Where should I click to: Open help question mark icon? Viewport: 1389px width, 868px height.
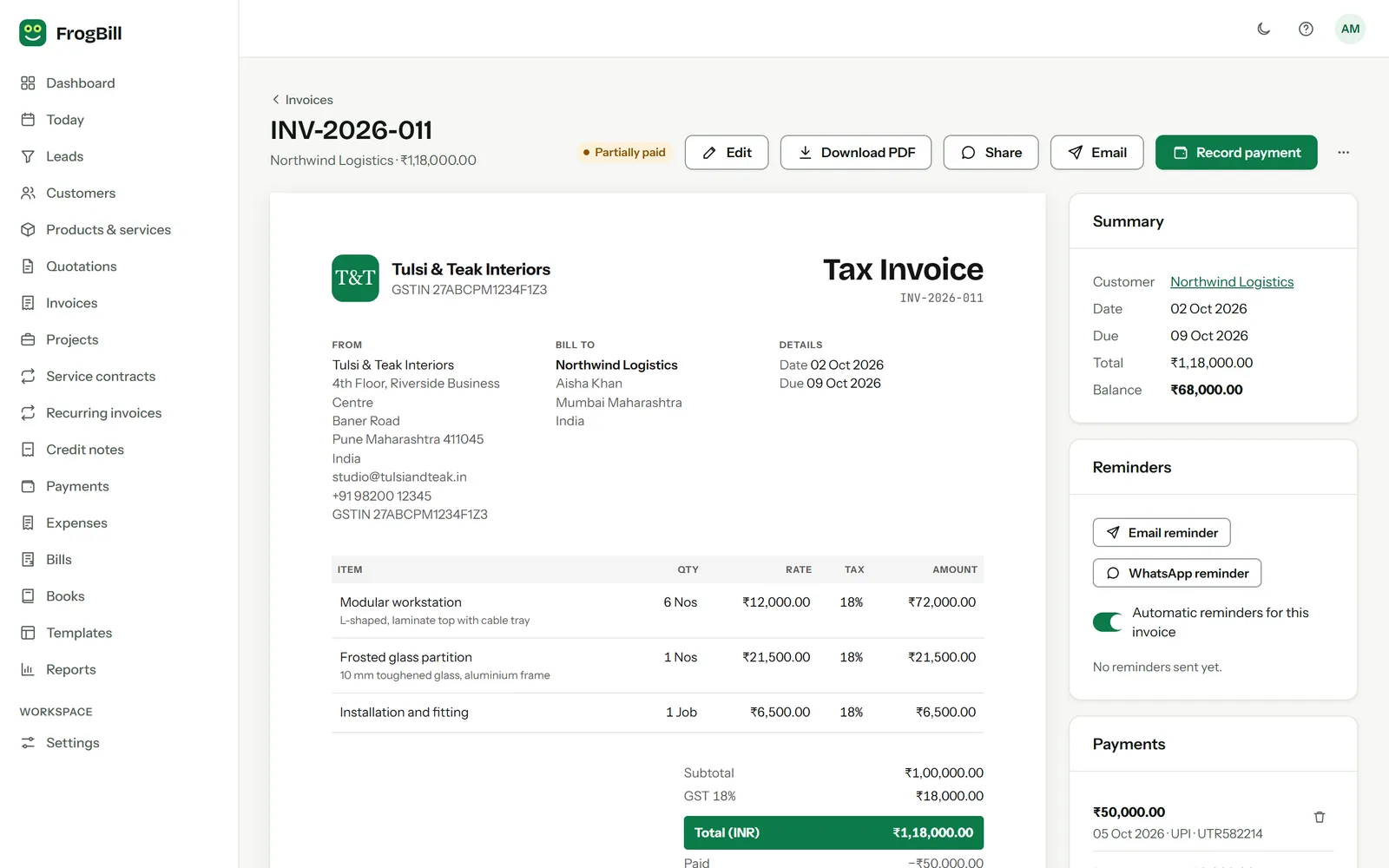1306,29
